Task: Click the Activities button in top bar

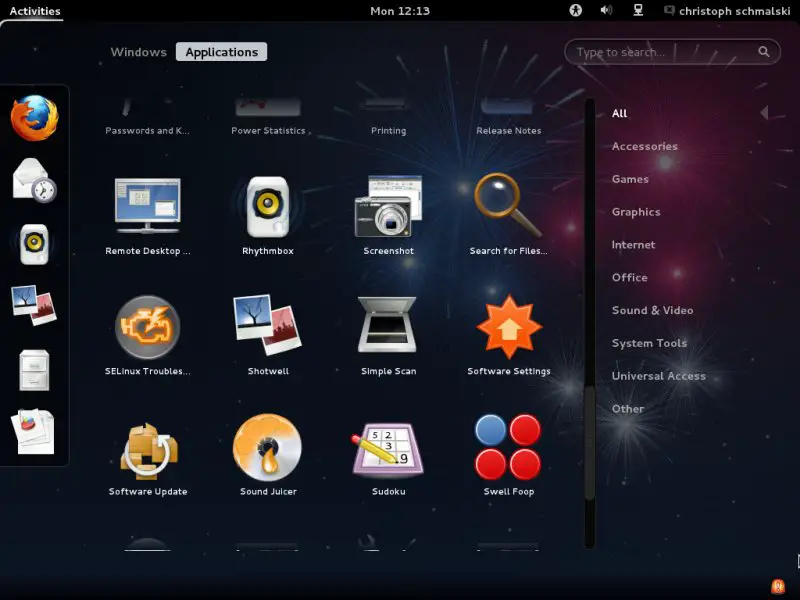Action: (35, 11)
